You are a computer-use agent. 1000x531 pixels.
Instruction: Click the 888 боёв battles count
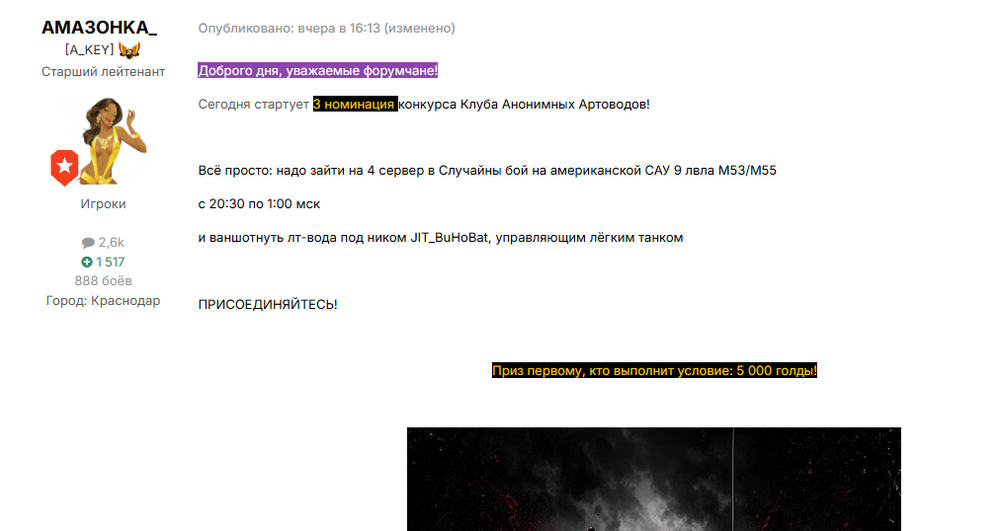point(103,281)
